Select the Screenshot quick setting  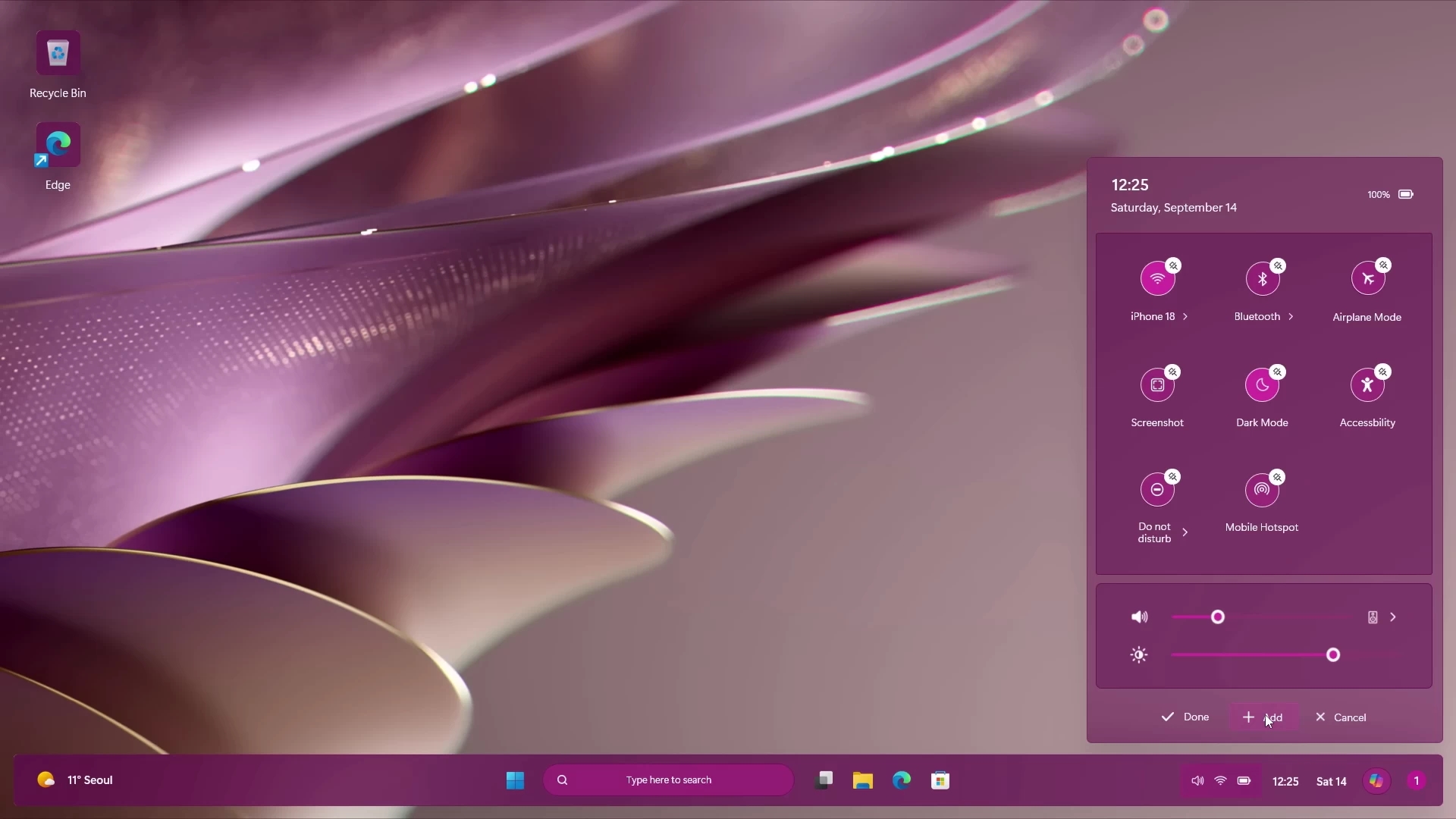click(1156, 384)
